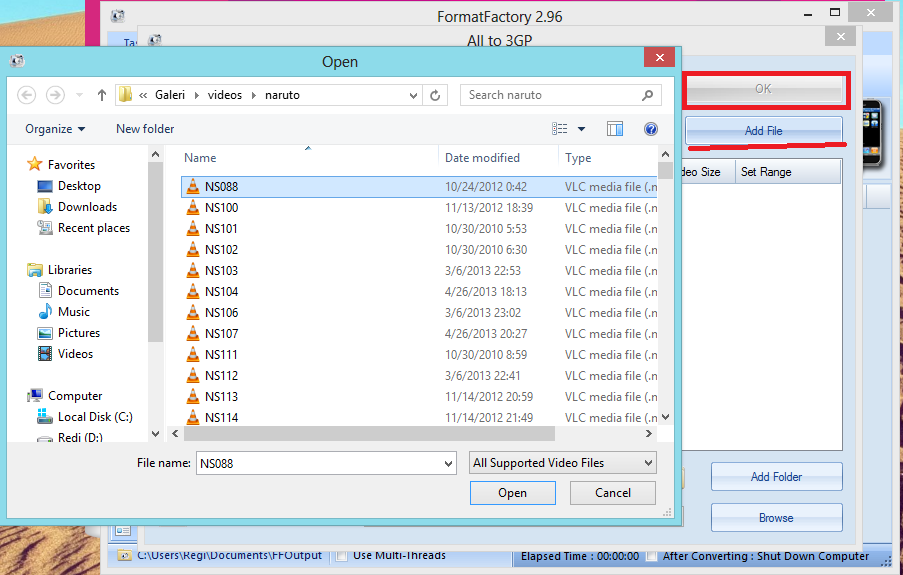Click the VLC icon of NS102
This screenshot has width=903, height=575.
193,249
